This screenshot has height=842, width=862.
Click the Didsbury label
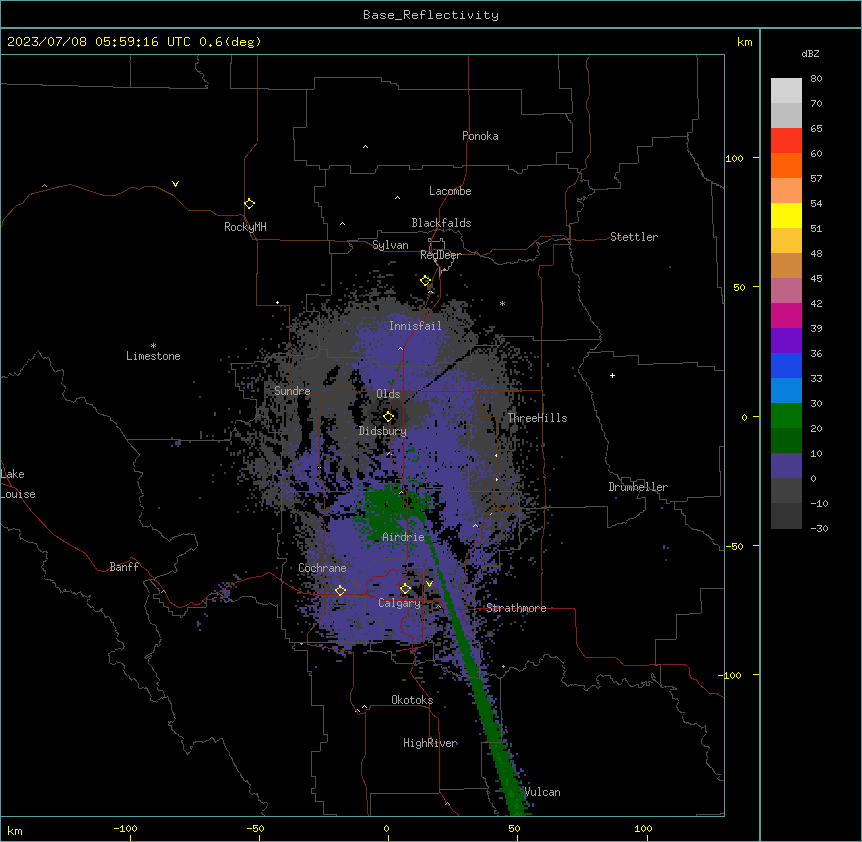coord(383,431)
